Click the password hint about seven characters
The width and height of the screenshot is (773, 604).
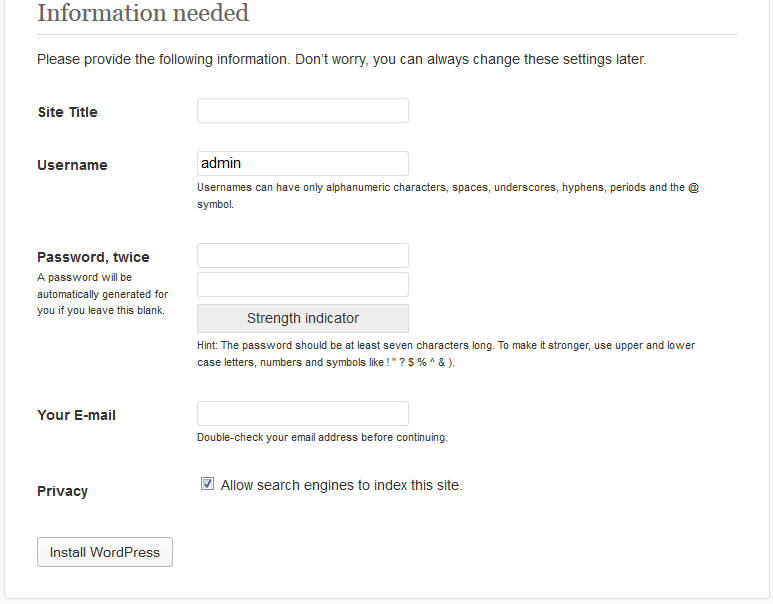[x=445, y=346]
